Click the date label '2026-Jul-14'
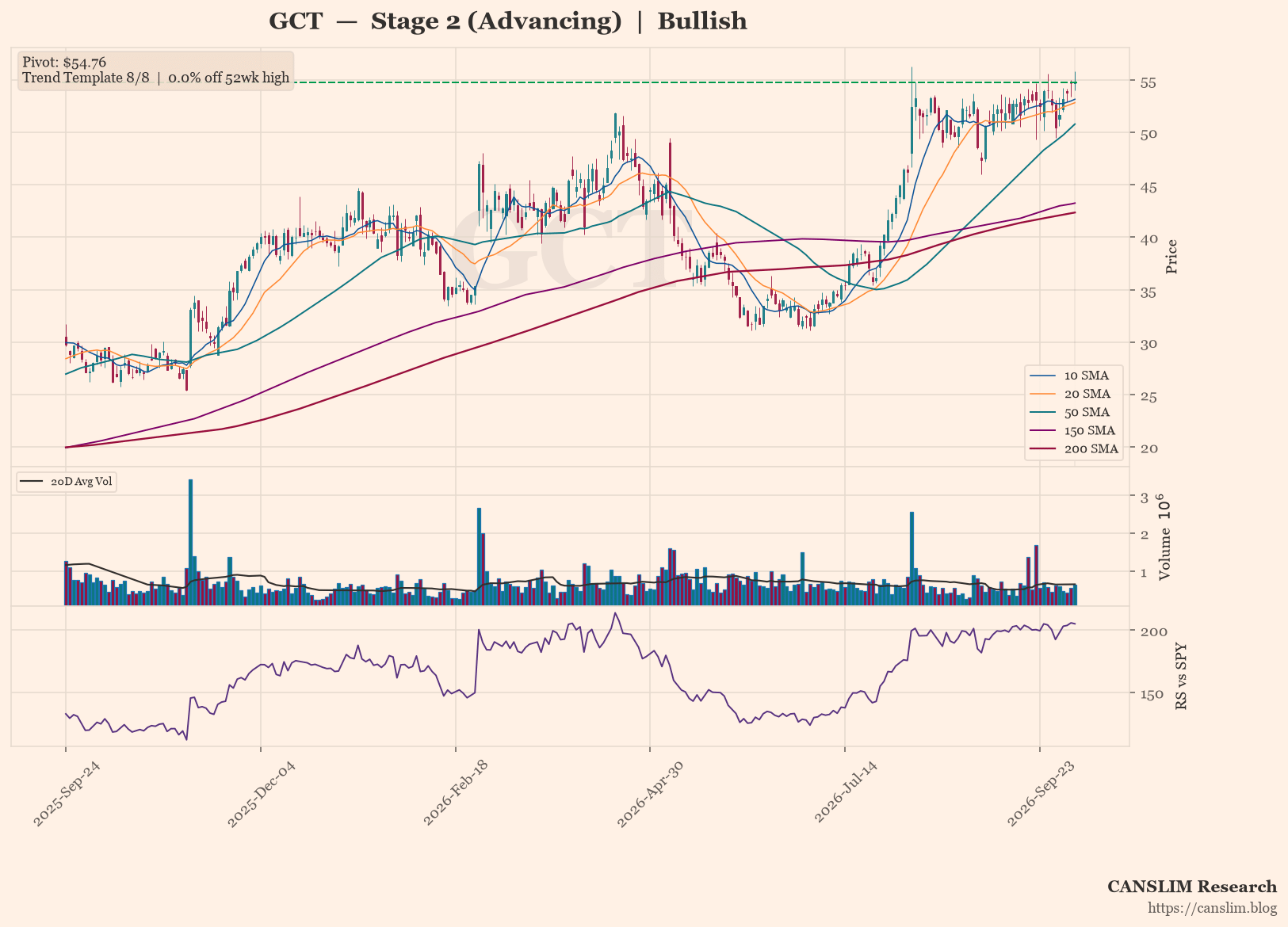Image resolution: width=1288 pixels, height=927 pixels. tap(845, 793)
